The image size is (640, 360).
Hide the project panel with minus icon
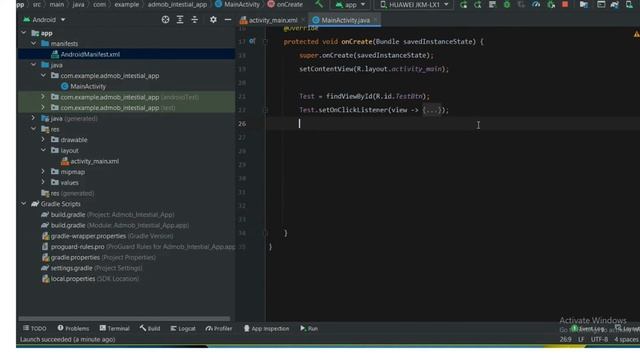tap(228, 20)
